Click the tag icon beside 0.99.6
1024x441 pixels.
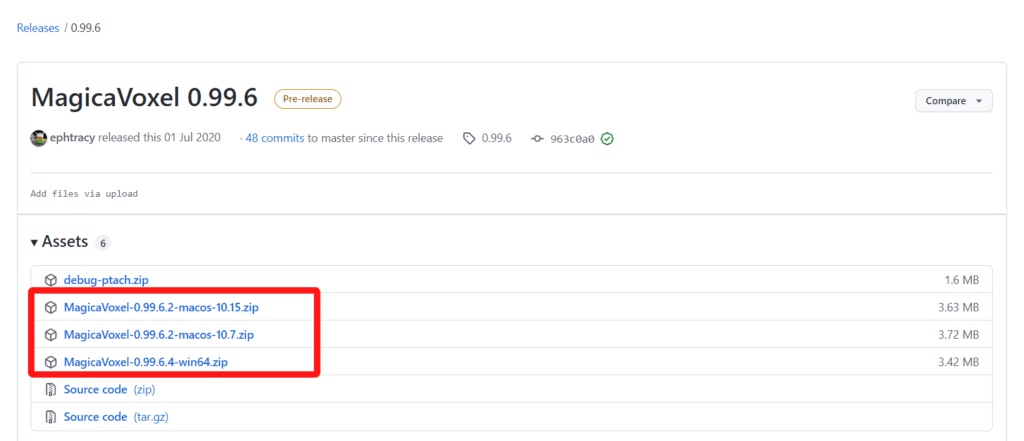click(469, 139)
